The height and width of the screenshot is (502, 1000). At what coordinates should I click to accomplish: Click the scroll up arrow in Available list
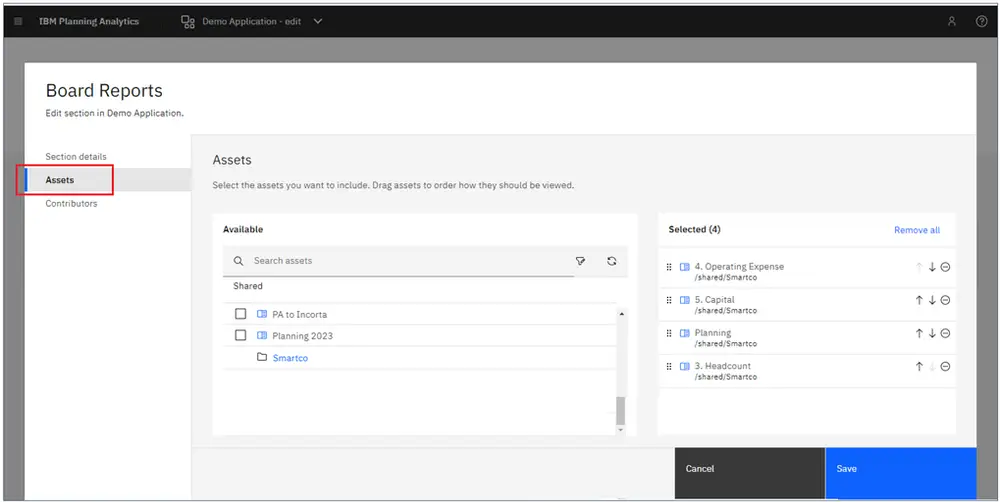tap(621, 313)
